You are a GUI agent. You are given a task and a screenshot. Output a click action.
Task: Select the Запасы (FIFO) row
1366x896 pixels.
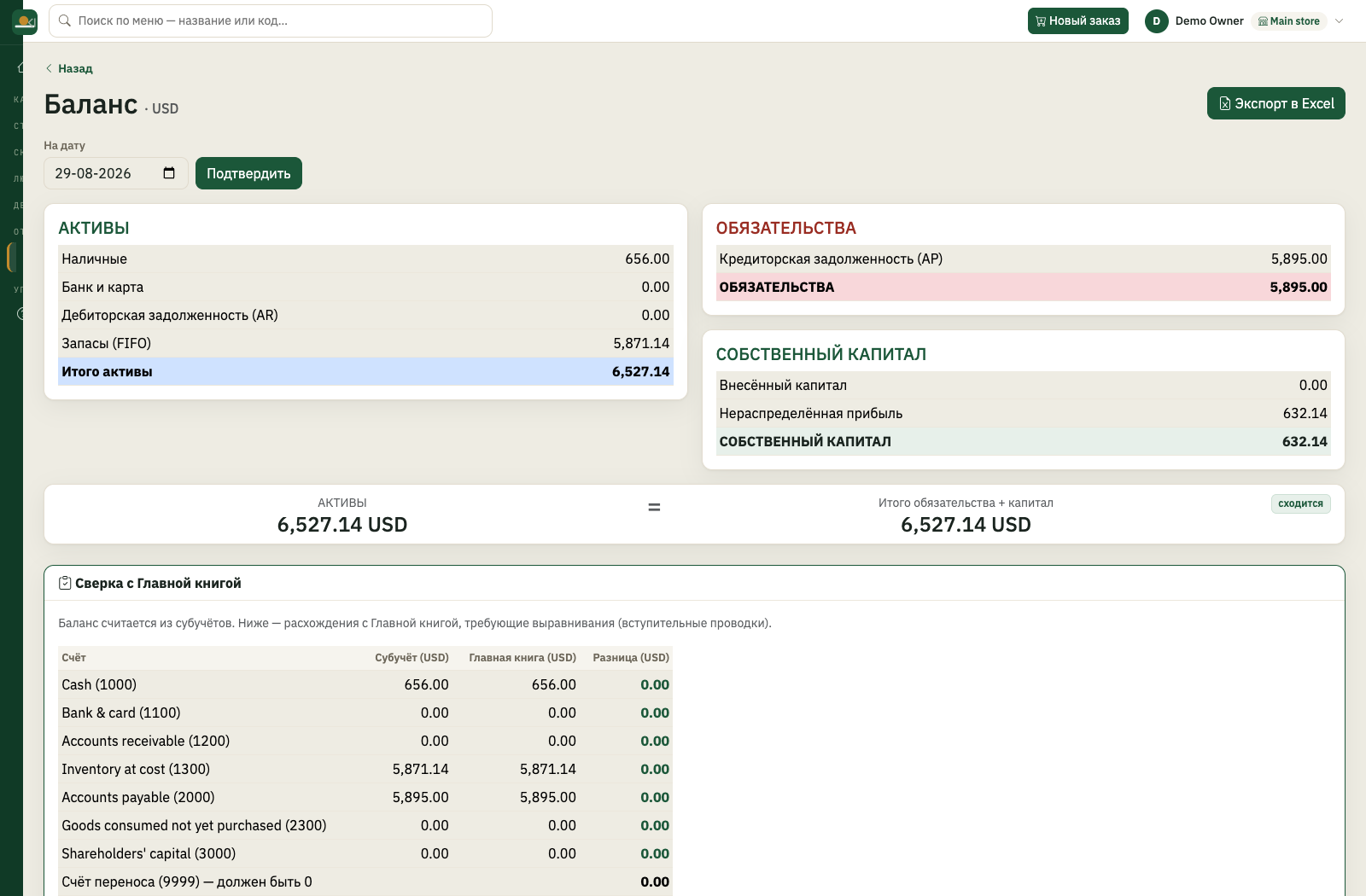tap(365, 343)
